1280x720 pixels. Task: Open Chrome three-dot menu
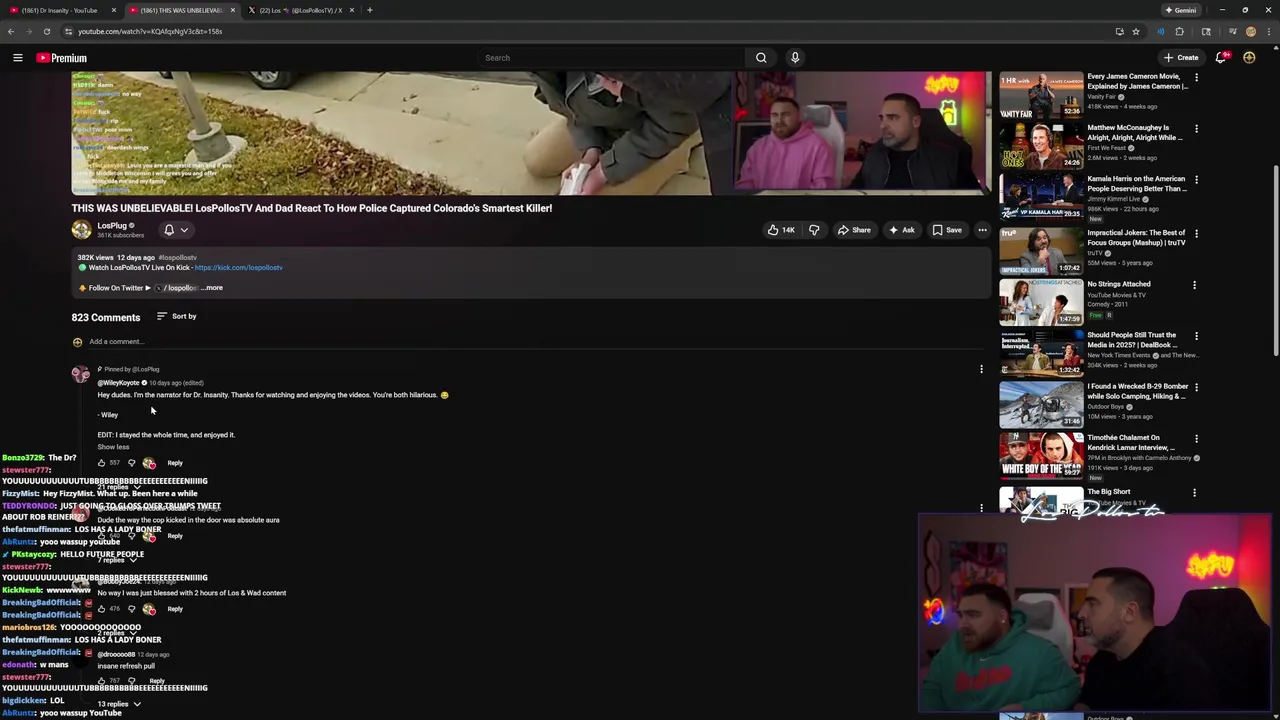point(1269,31)
